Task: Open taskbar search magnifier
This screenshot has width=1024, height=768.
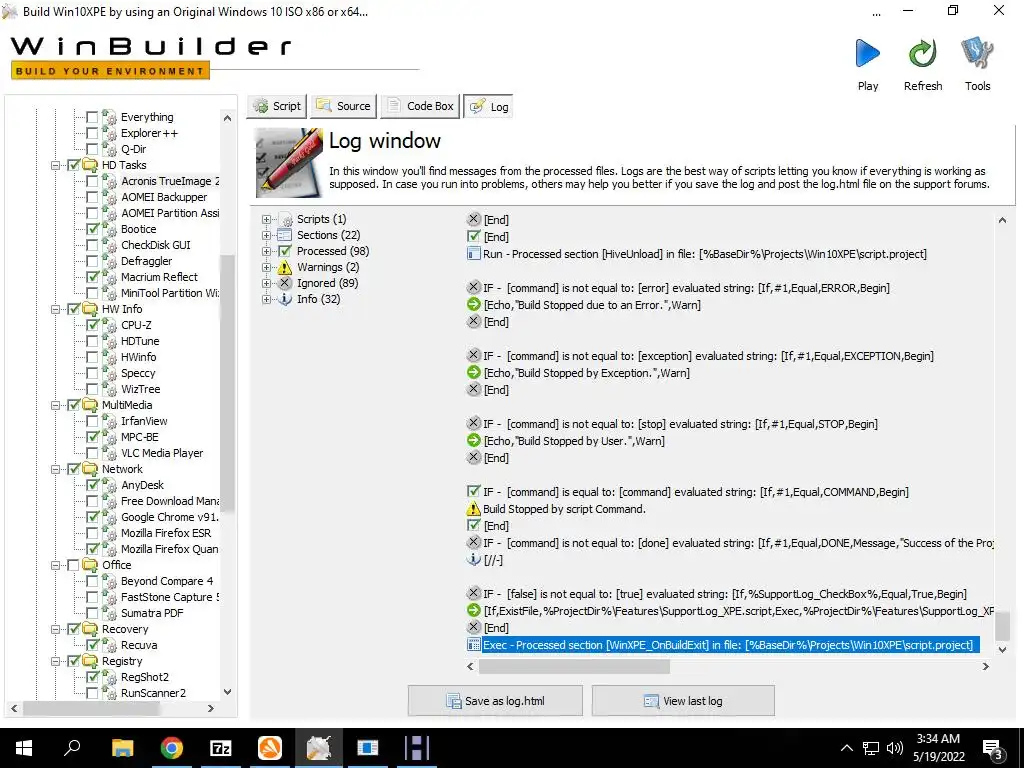Action: (x=72, y=747)
